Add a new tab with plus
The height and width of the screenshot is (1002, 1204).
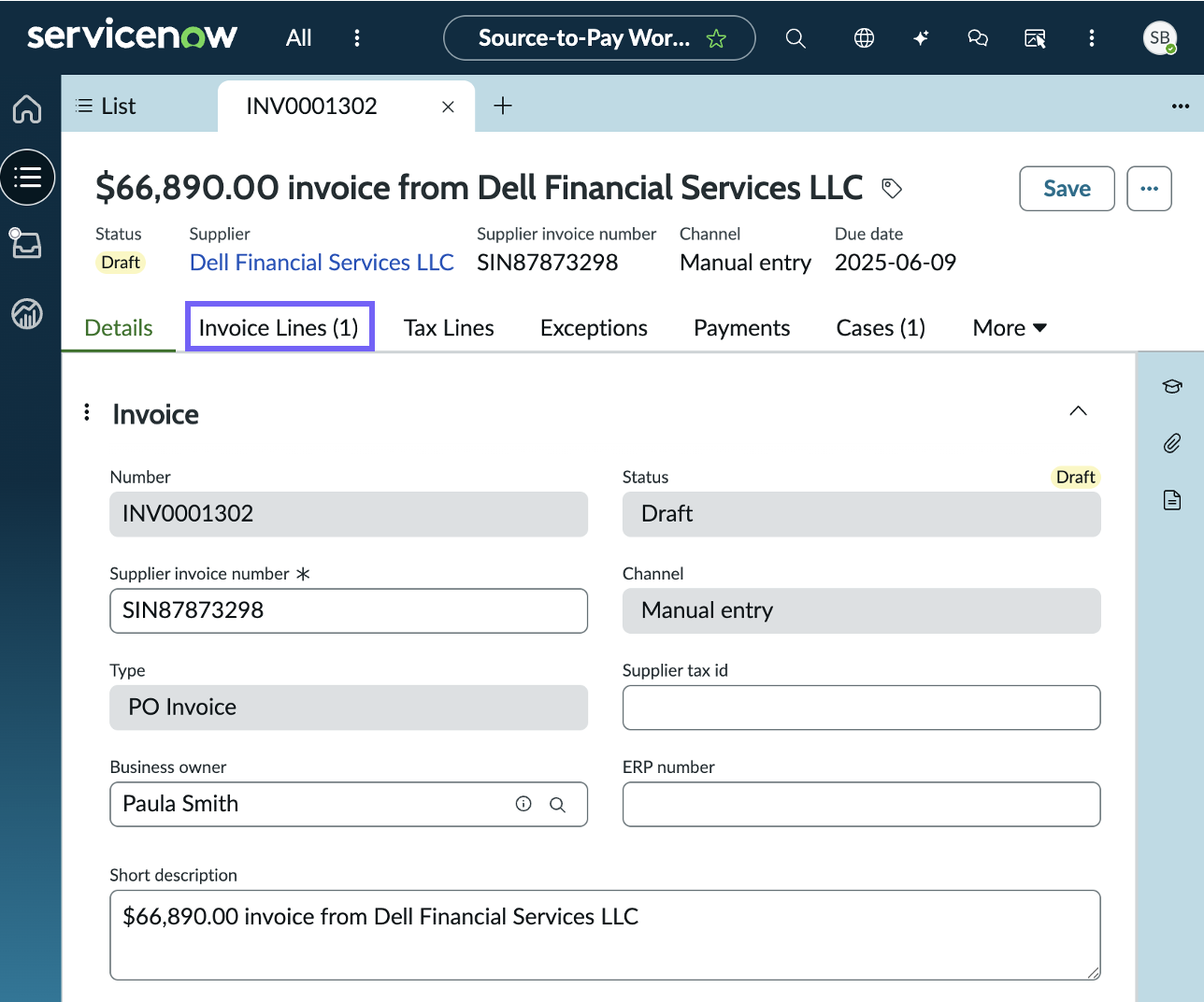pyautogui.click(x=503, y=106)
